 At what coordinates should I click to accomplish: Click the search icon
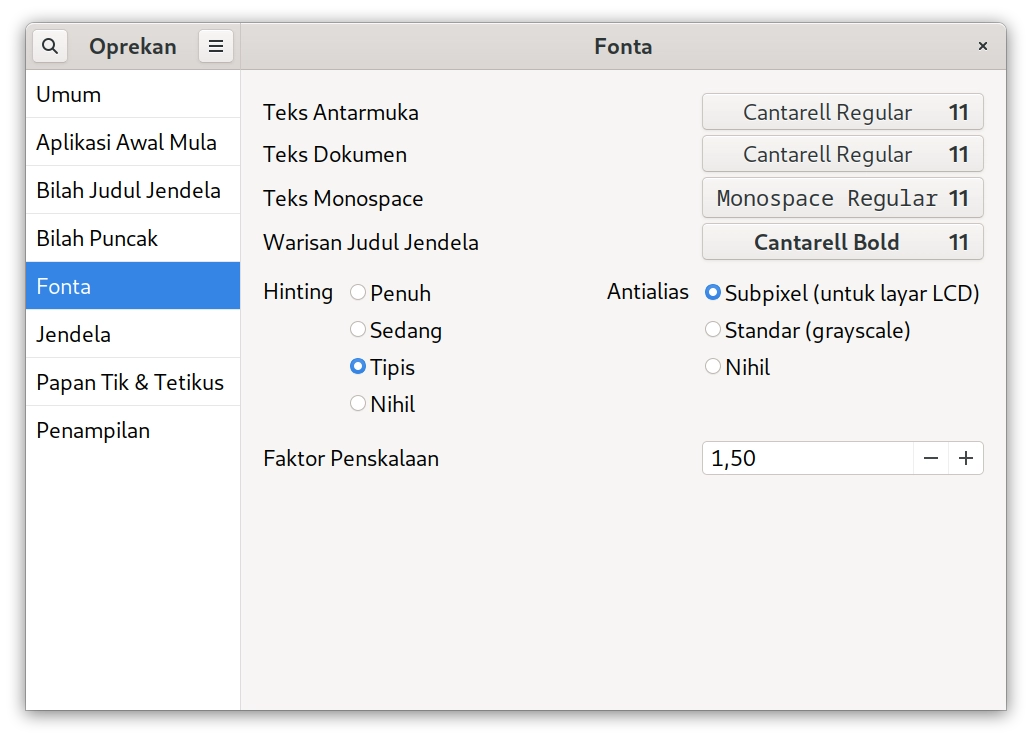click(50, 46)
